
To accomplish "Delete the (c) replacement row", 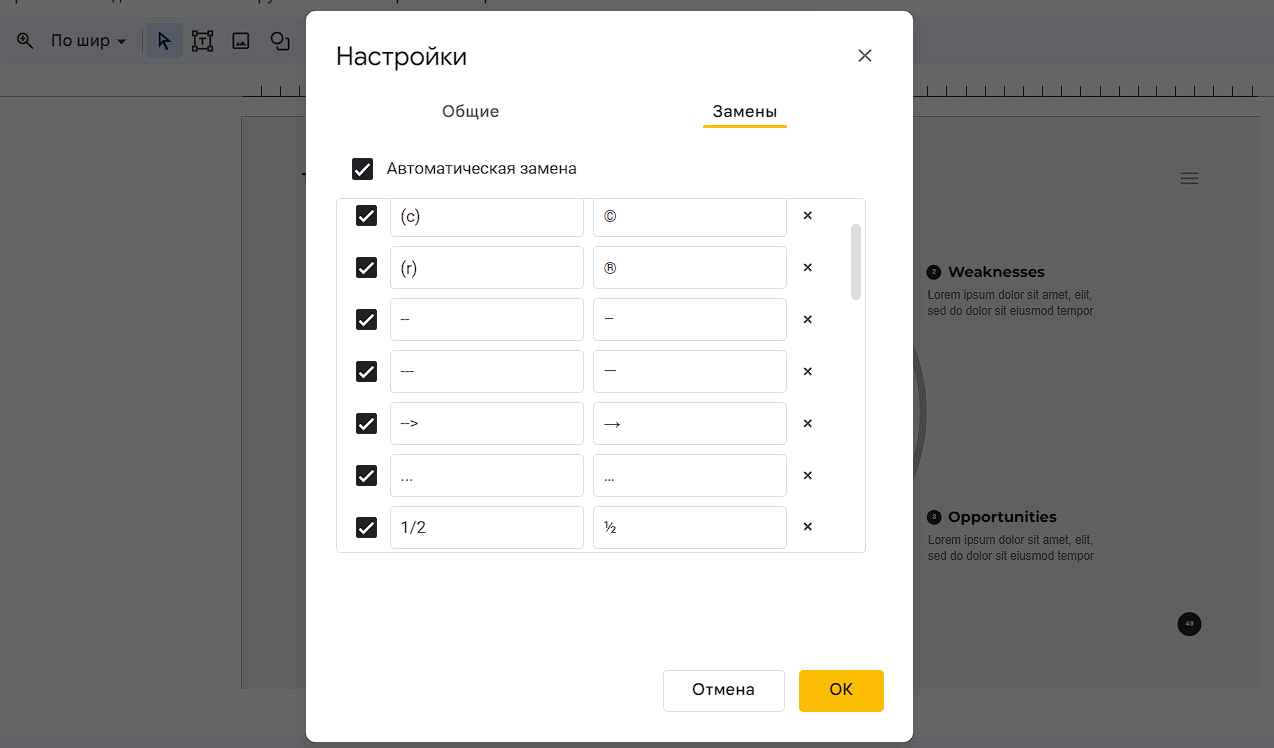I will click(x=808, y=215).
